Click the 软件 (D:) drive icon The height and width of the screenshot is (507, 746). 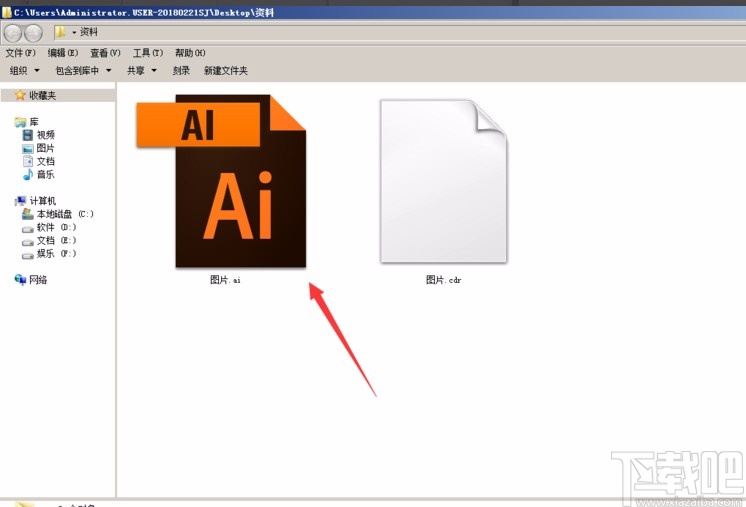(x=28, y=229)
